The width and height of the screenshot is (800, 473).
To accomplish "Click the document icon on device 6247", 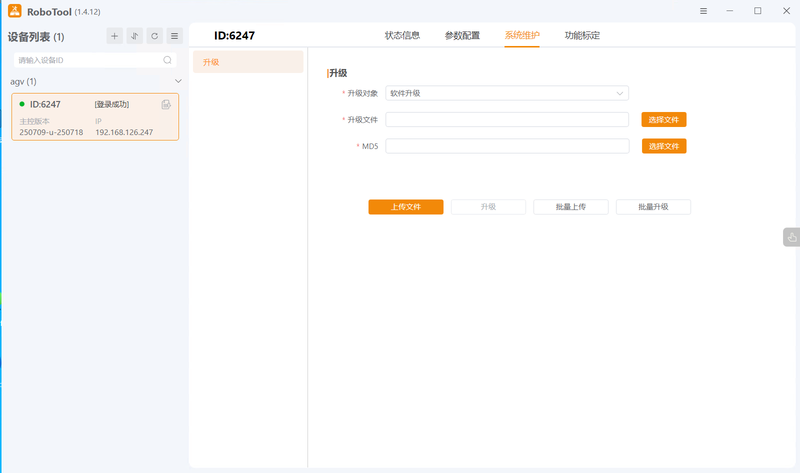I will coord(166,104).
